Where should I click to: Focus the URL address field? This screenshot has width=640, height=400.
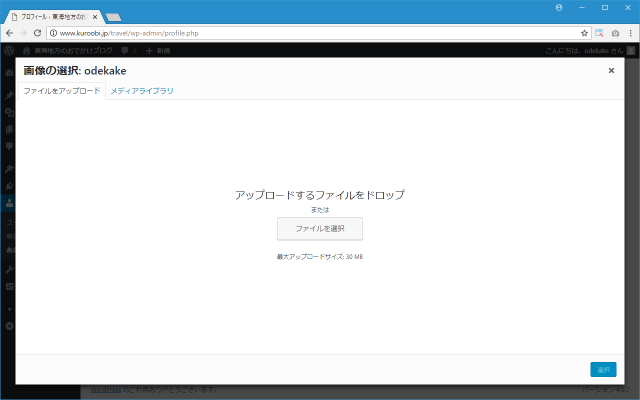point(300,33)
